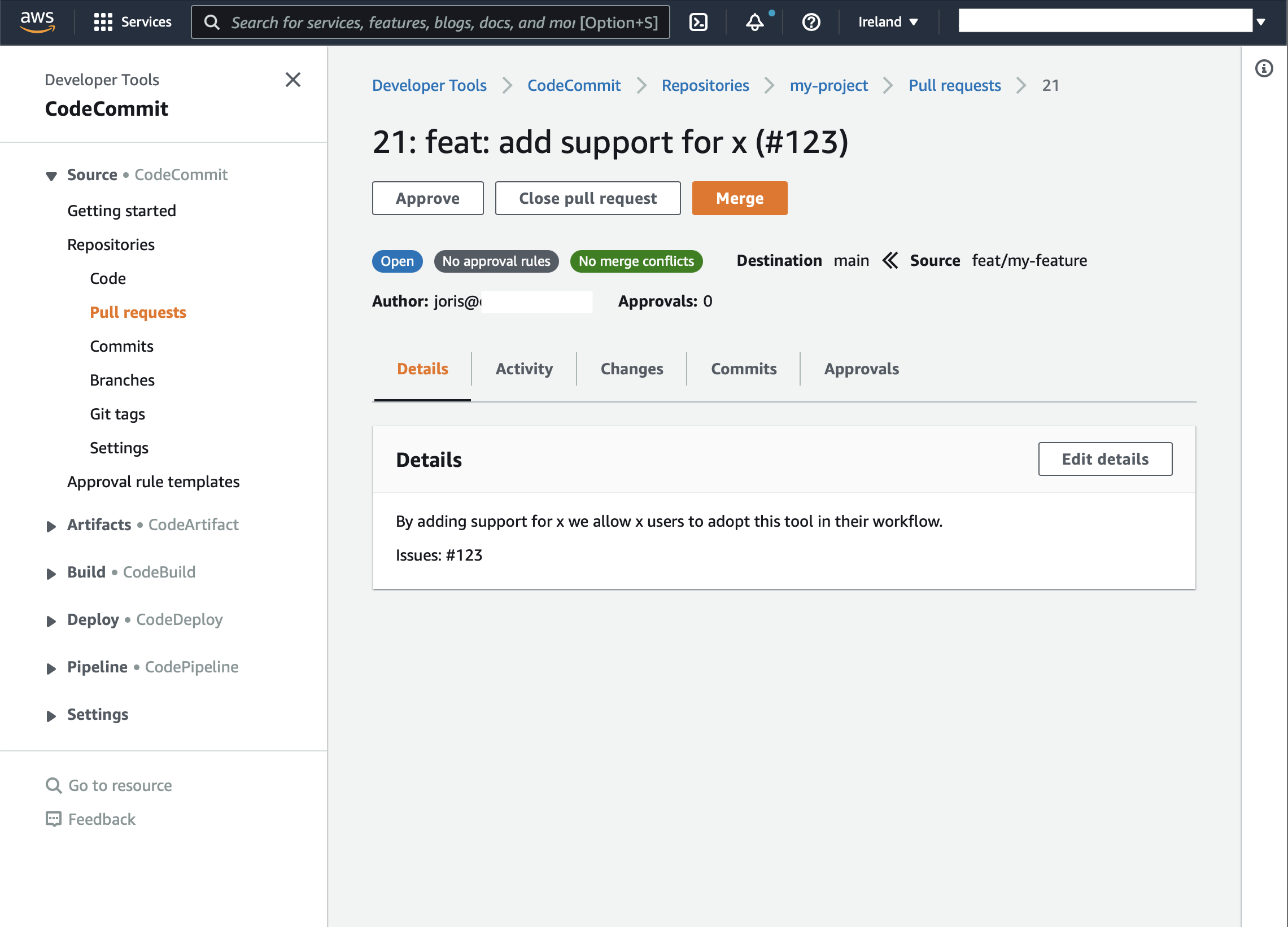1288x927 pixels.
Task: Merge the pull request
Action: (739, 198)
